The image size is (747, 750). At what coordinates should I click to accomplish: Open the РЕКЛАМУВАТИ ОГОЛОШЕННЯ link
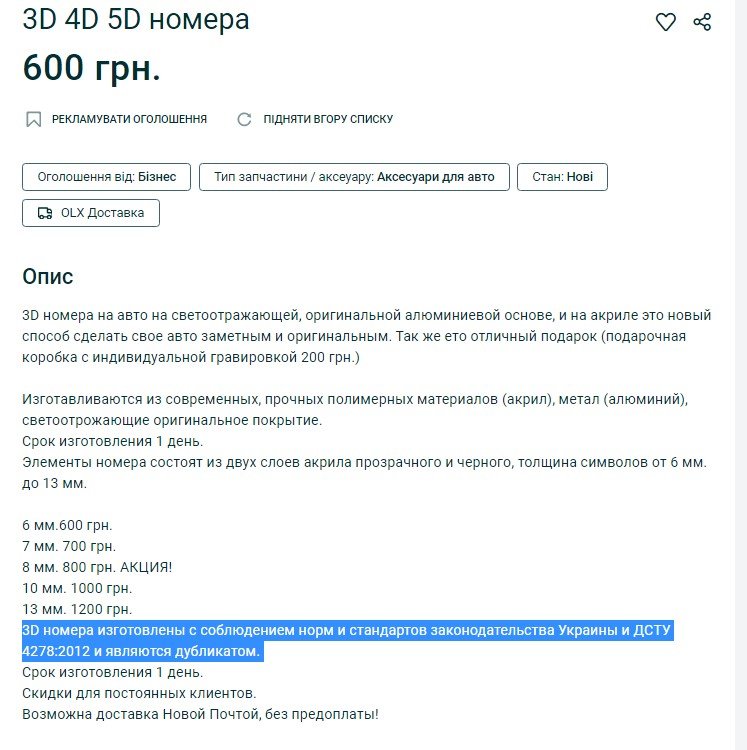[129, 119]
